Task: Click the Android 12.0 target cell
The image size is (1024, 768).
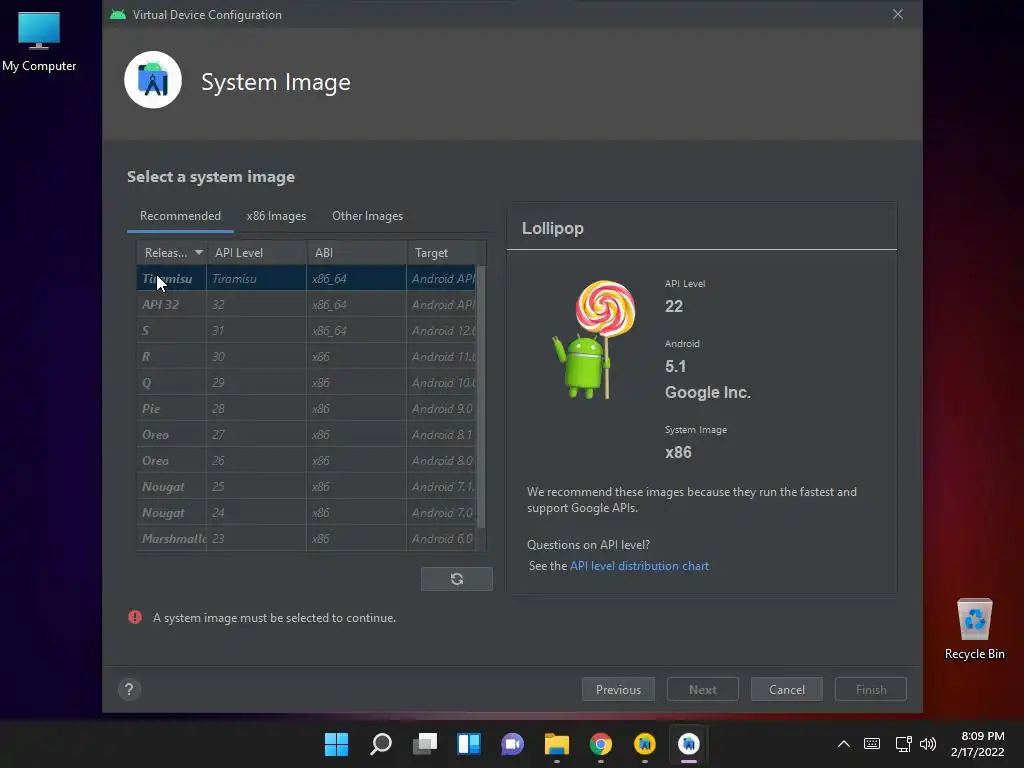Action: 442,330
